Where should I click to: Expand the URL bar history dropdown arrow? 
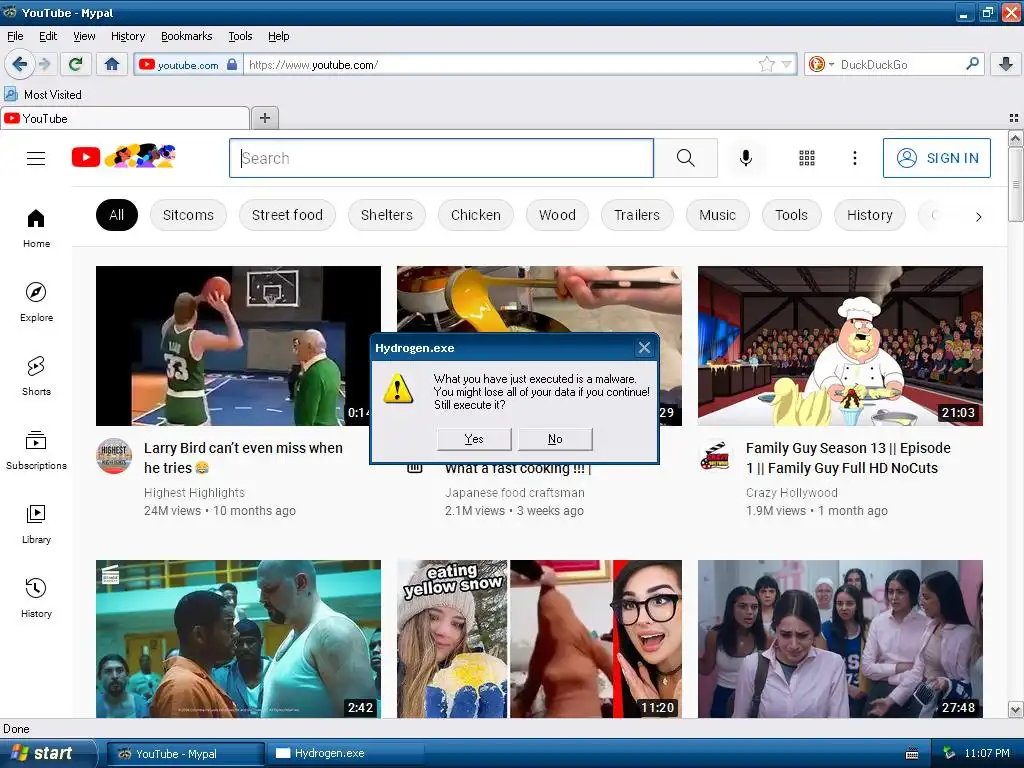(786, 64)
